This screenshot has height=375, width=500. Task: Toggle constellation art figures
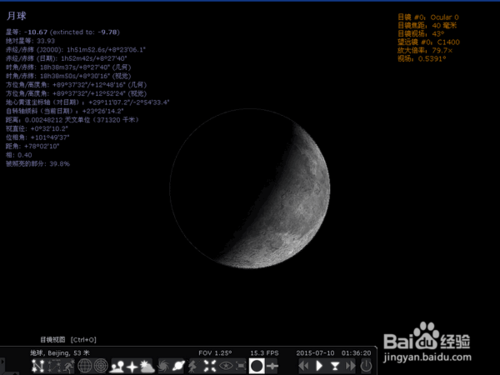click(x=68, y=366)
